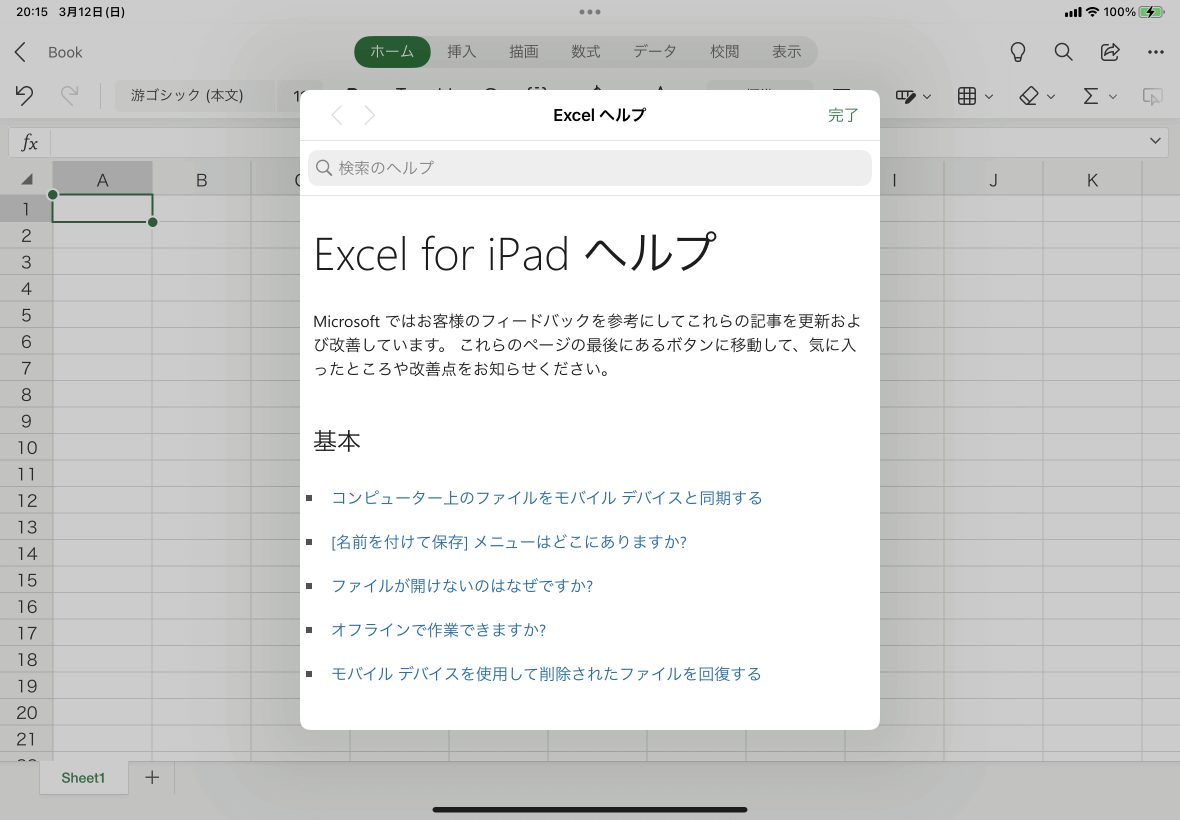Viewport: 1180px width, 820px height.
Task: Go back in Excel Help dialog
Action: (337, 115)
